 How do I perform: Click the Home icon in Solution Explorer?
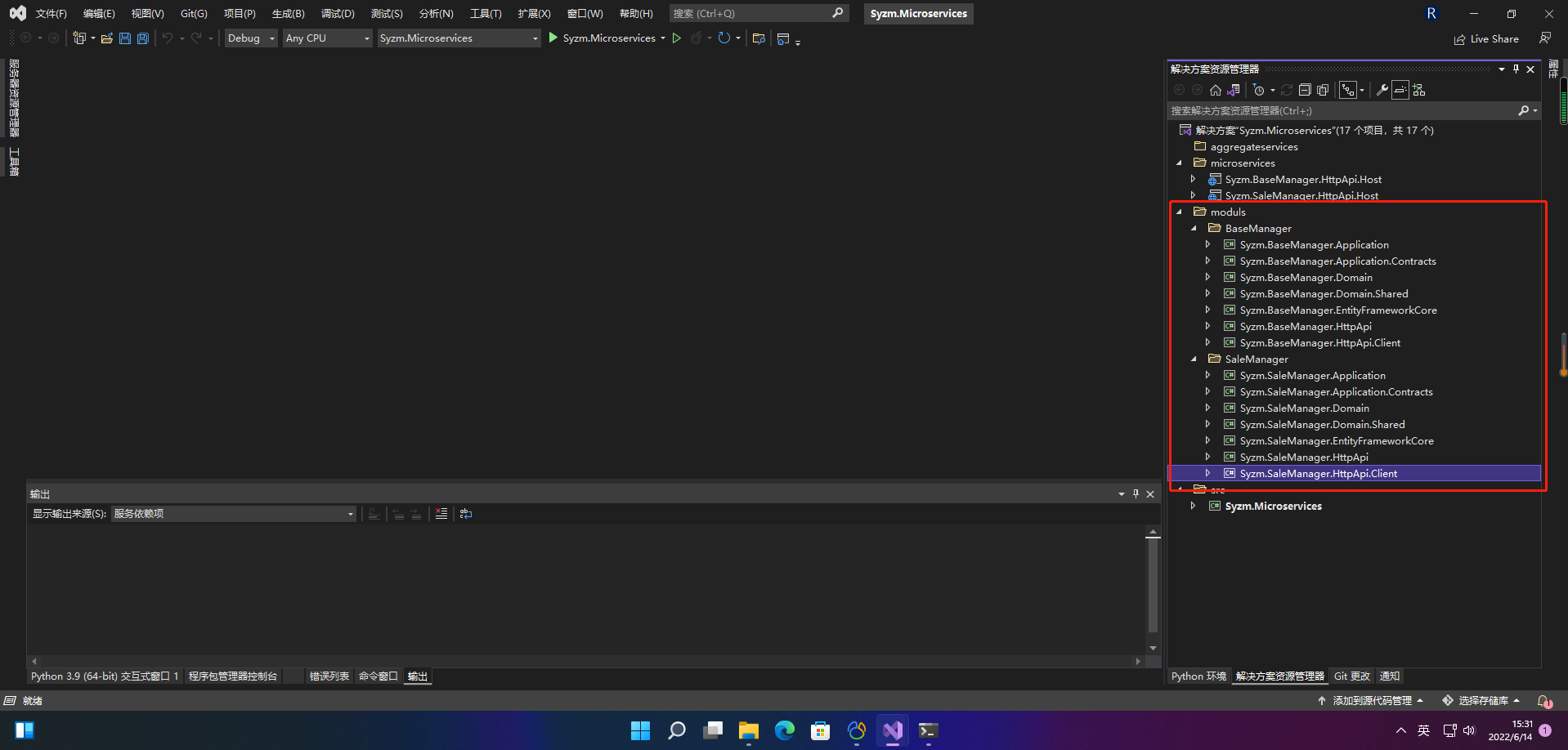click(1216, 90)
